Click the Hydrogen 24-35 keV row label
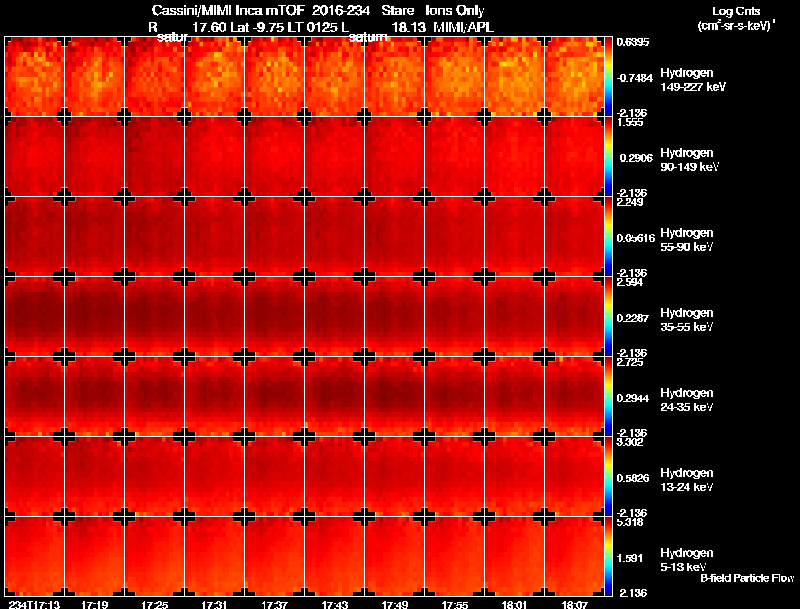The height and width of the screenshot is (609, 800). pyautogui.click(x=687, y=400)
